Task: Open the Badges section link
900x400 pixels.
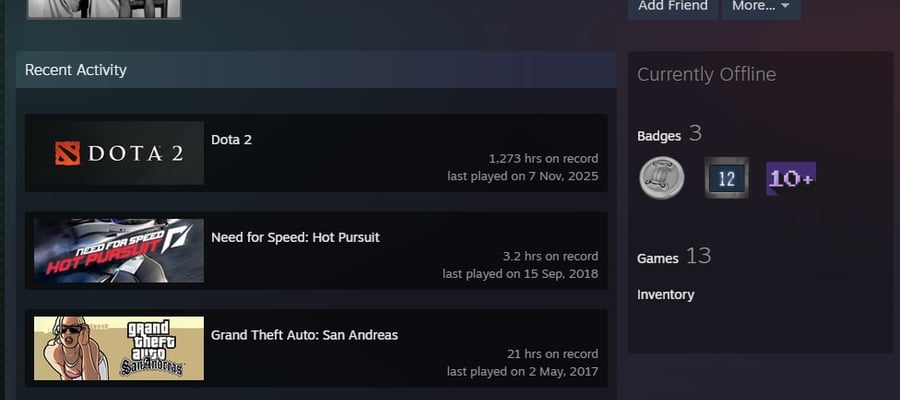Action: tap(659, 136)
